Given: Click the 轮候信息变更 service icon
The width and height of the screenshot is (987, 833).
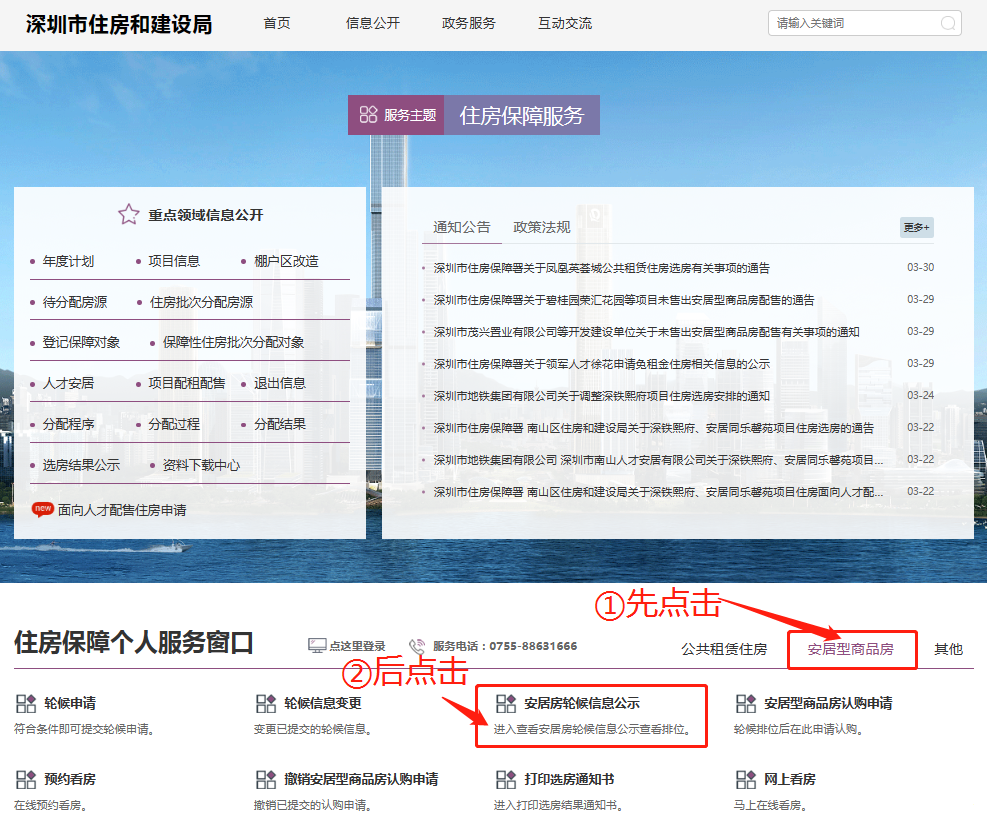Looking at the screenshot, I should pyautogui.click(x=266, y=703).
